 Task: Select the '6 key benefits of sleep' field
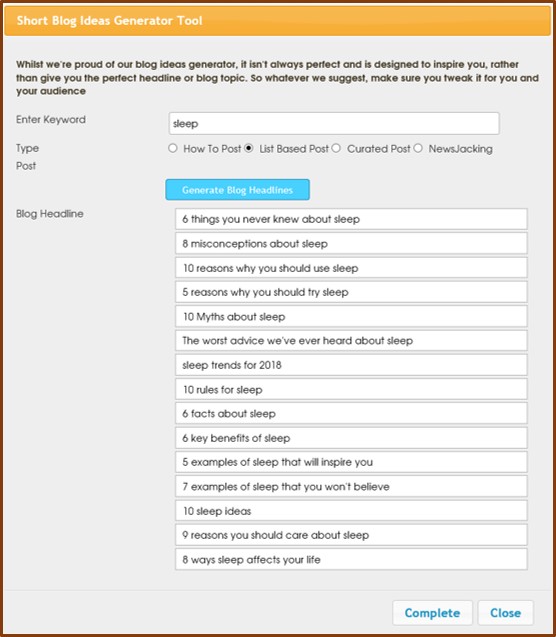click(351, 438)
